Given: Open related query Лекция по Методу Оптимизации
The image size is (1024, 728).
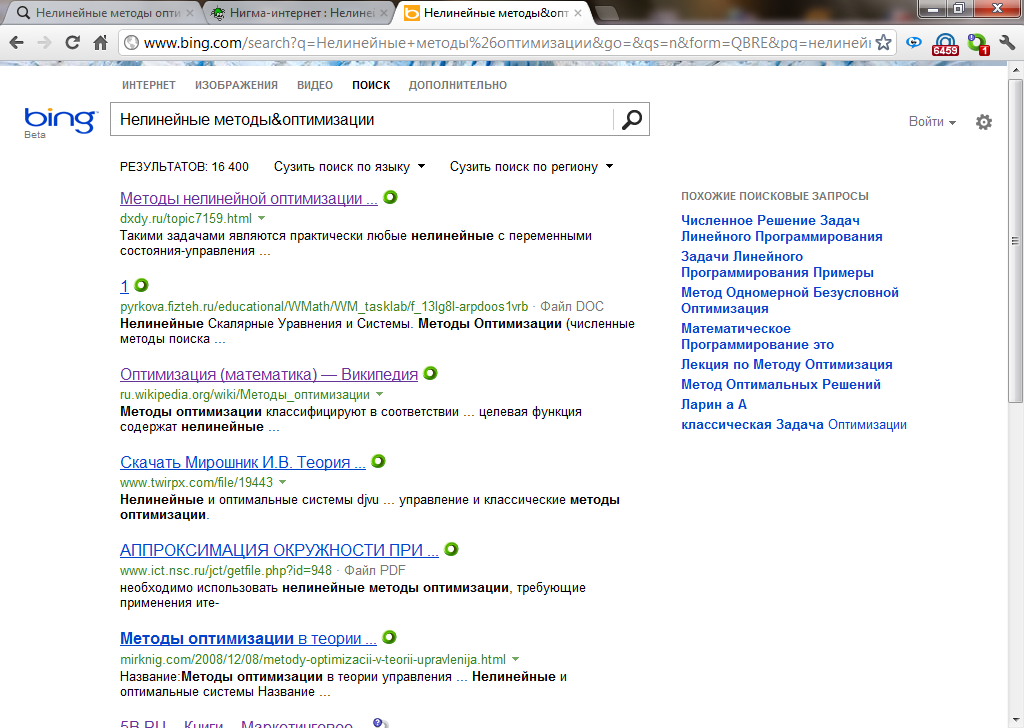Looking at the screenshot, I should point(786,364).
